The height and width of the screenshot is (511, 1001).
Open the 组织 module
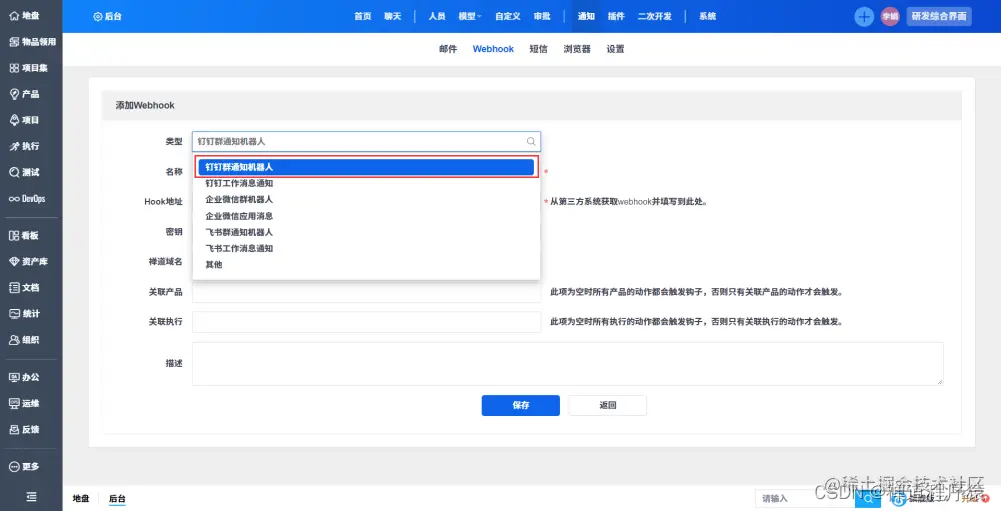(24, 340)
